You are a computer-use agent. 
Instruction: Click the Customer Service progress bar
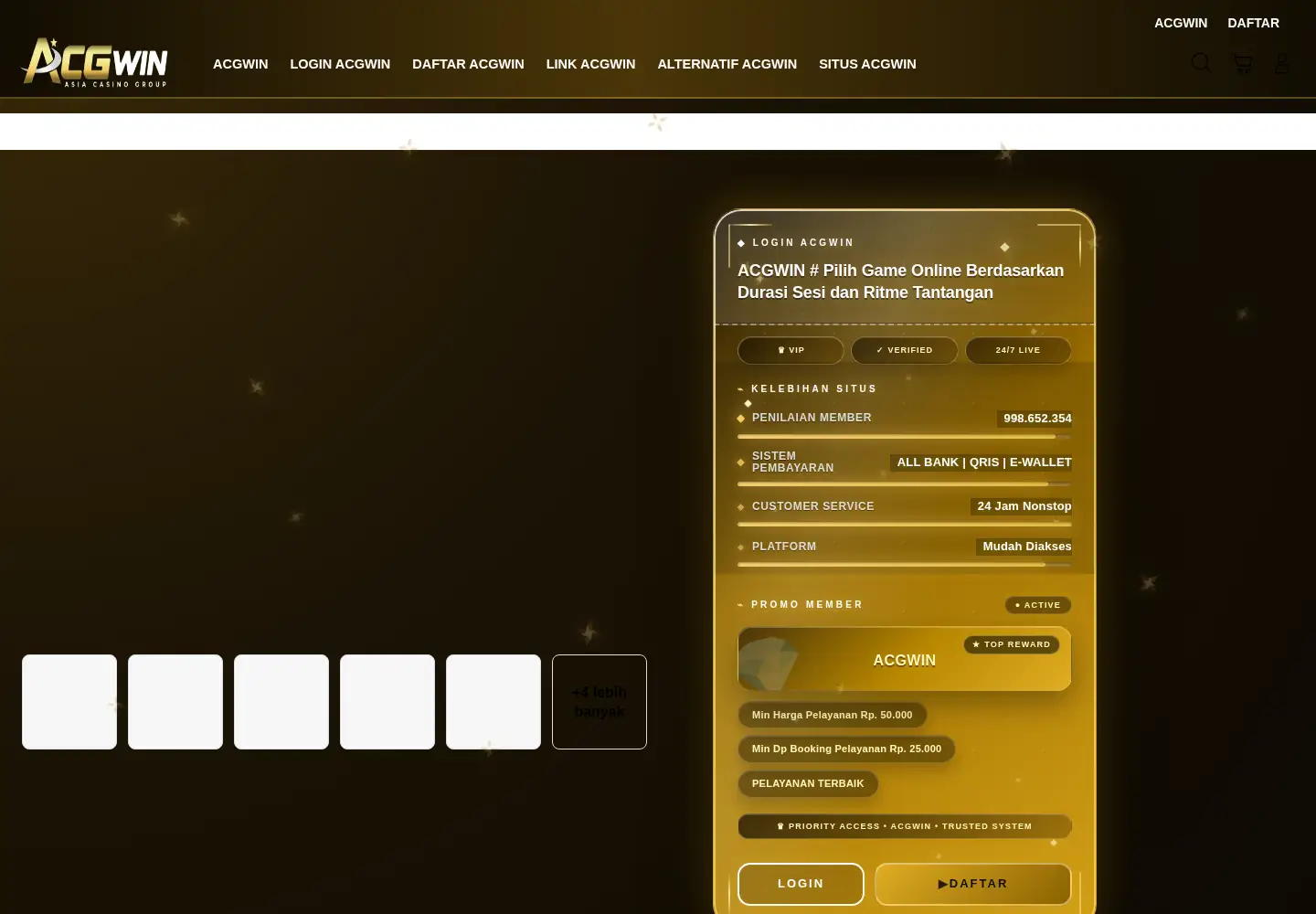[x=904, y=525]
